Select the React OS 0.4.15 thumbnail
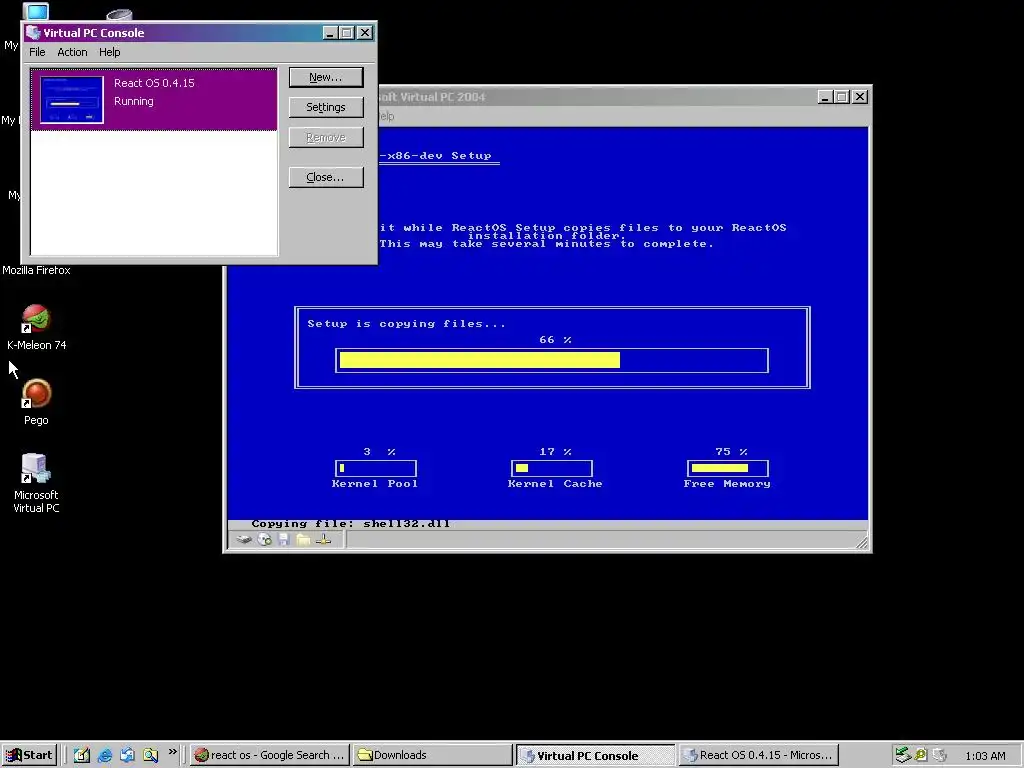Screen dimensions: 1024x768 pos(72,99)
